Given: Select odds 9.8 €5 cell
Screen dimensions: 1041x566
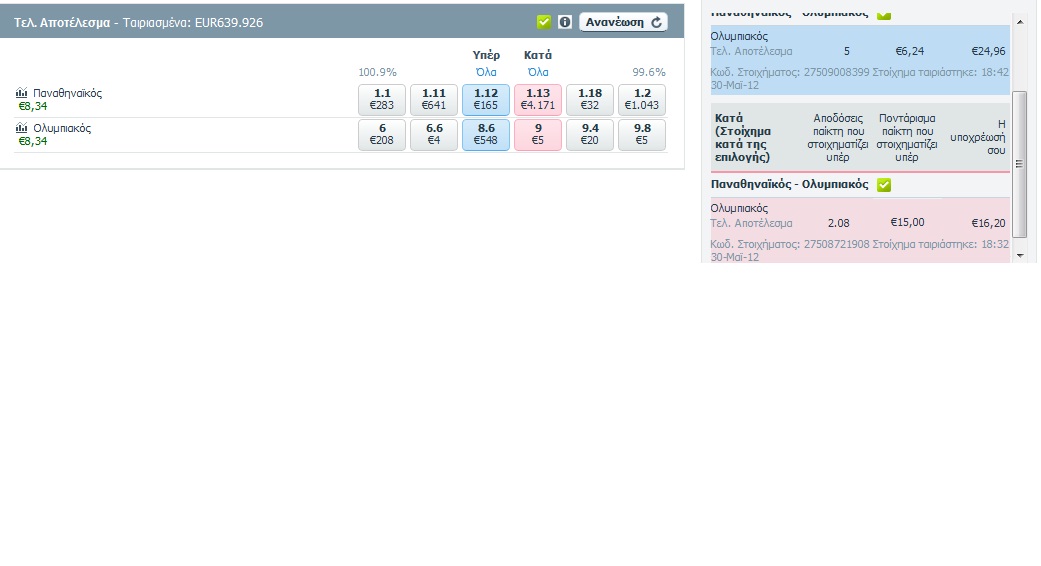Looking at the screenshot, I should pos(642,135).
